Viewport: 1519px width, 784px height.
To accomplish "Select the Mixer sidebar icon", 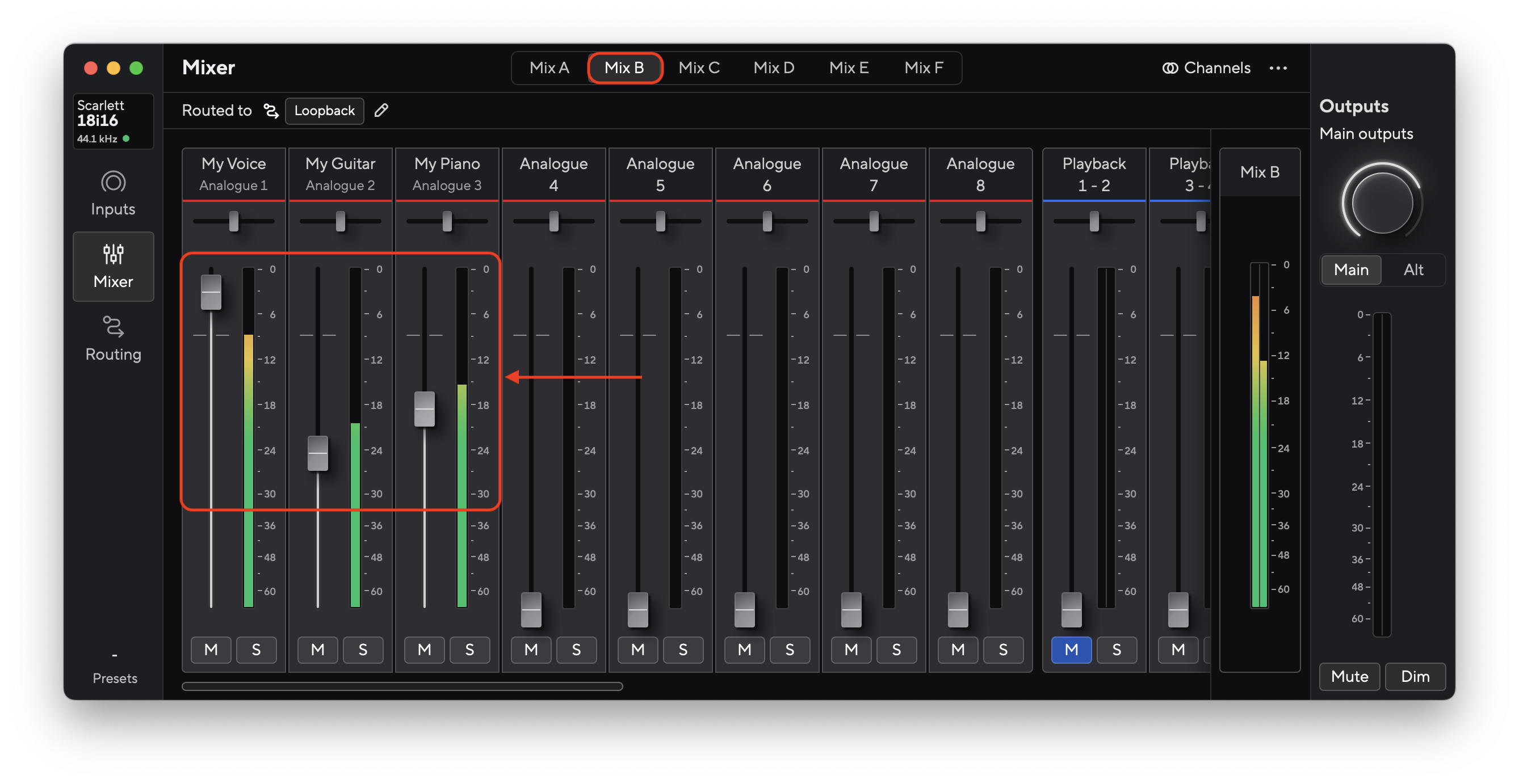I will point(112,267).
